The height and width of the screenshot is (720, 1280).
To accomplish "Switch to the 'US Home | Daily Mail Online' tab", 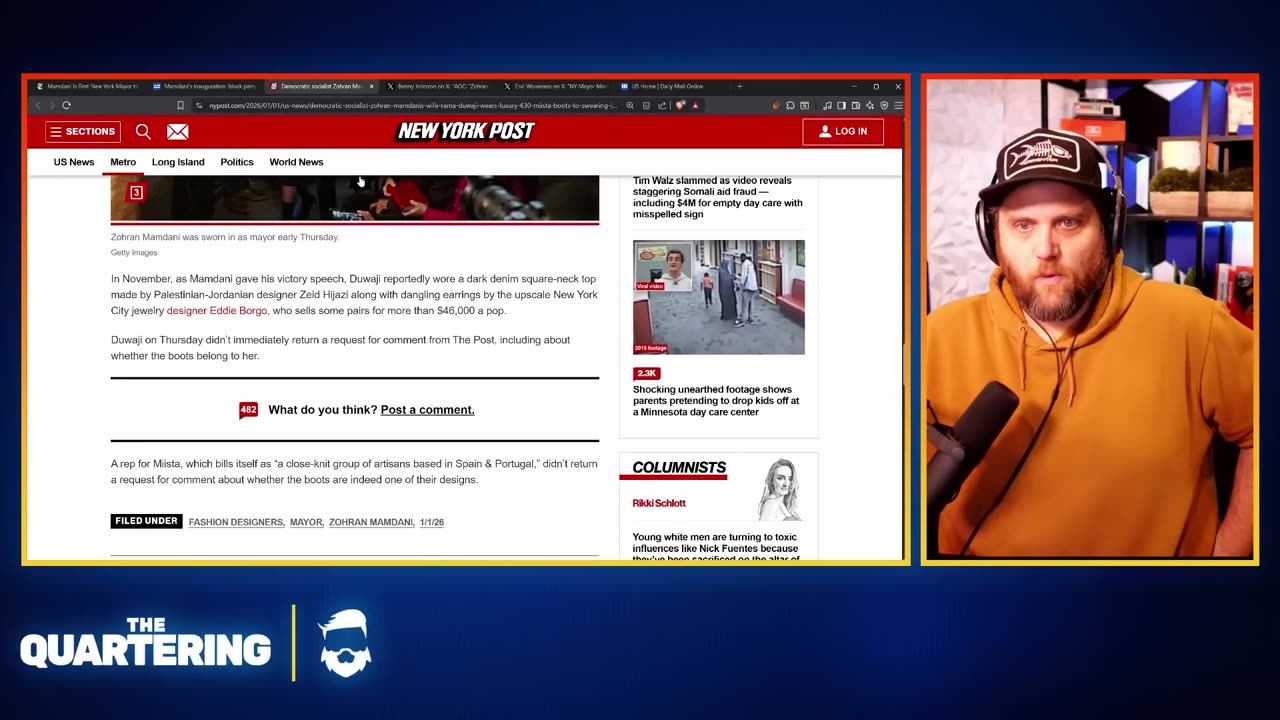I will coord(671,86).
